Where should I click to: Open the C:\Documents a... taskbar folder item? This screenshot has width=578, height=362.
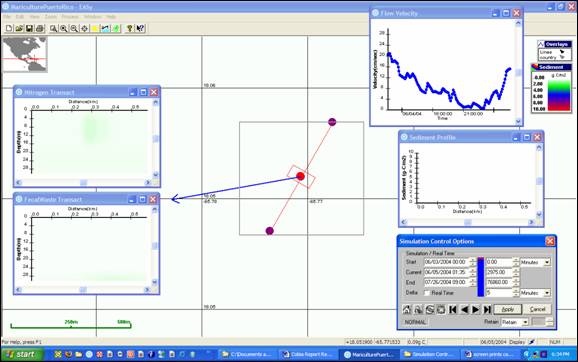tap(247, 354)
